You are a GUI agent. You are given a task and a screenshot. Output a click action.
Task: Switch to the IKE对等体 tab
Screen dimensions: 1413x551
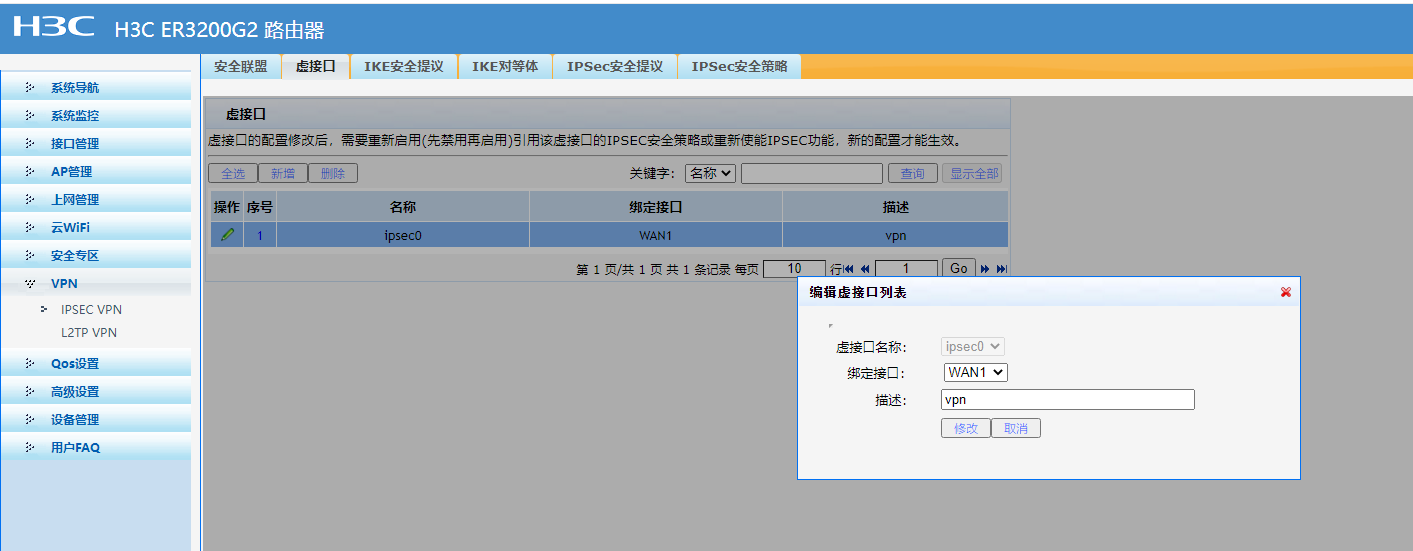505,67
